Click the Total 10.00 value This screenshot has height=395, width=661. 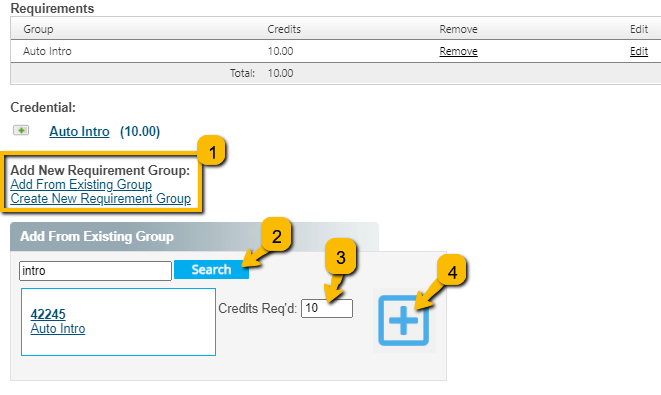click(x=280, y=73)
